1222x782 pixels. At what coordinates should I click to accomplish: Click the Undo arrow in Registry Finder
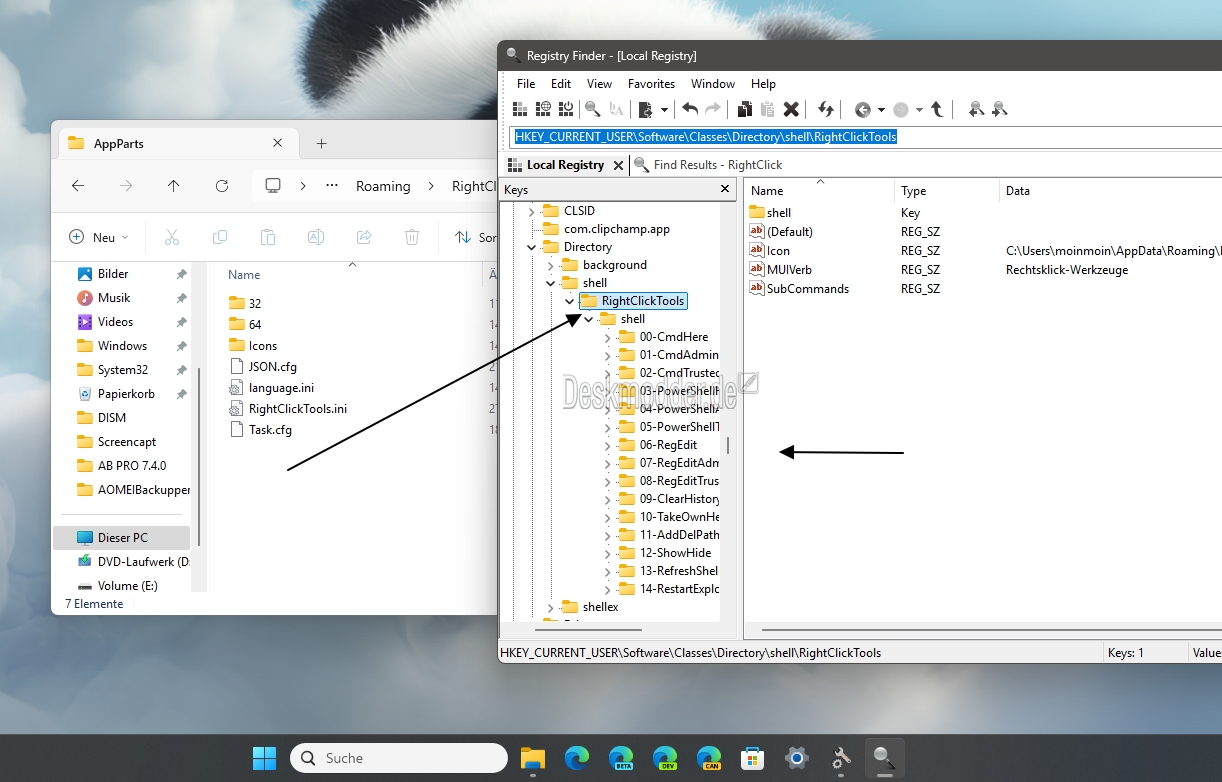[690, 109]
